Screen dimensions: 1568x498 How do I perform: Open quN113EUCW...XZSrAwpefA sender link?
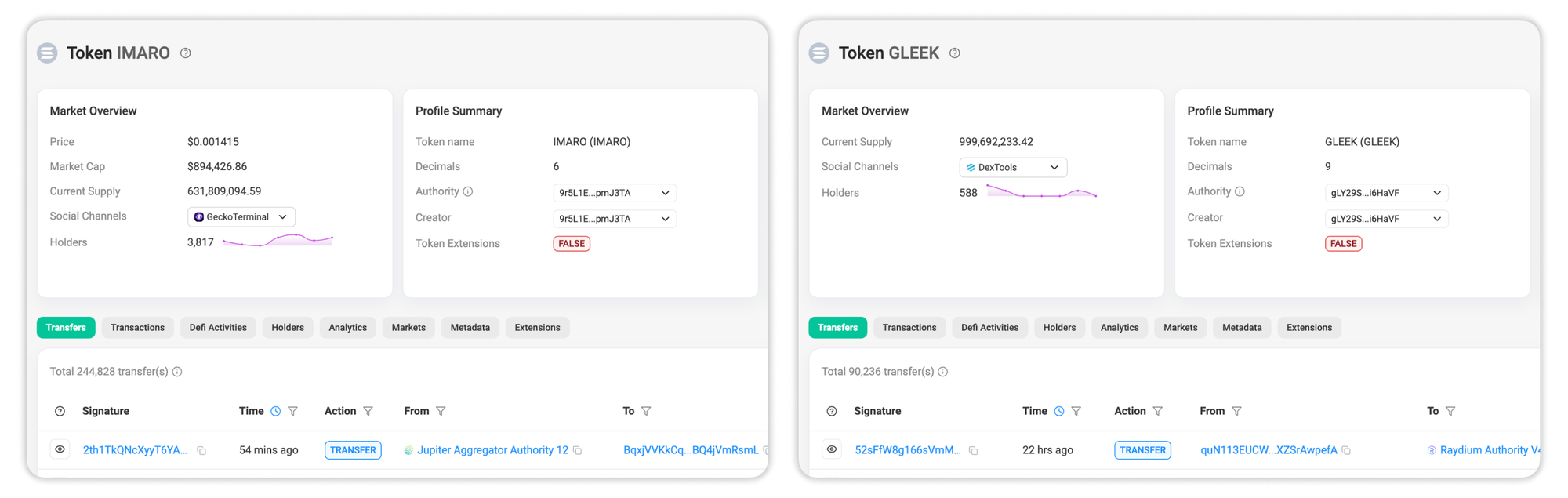point(1269,450)
